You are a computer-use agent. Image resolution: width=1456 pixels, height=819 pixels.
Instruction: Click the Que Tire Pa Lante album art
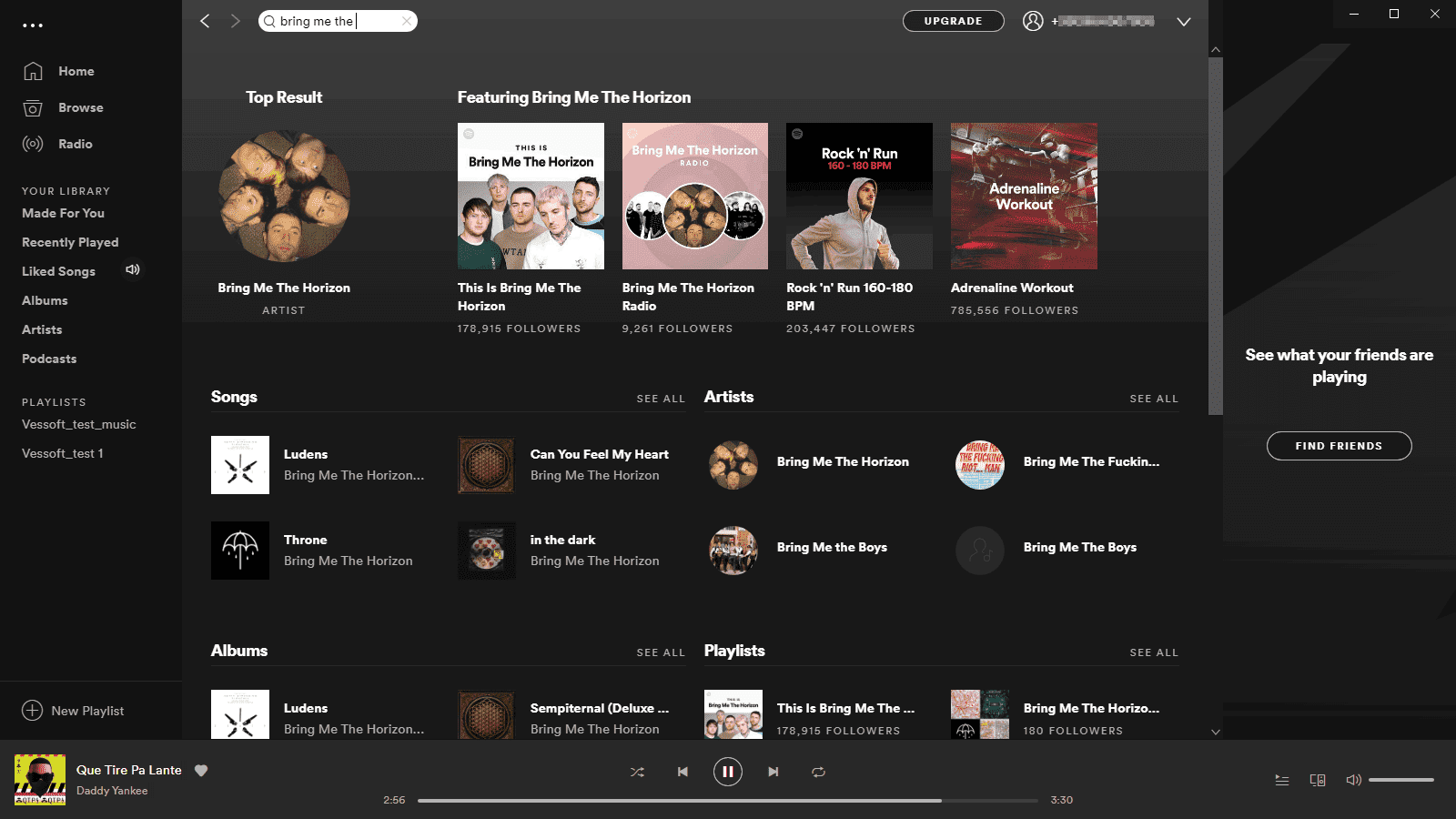40,780
